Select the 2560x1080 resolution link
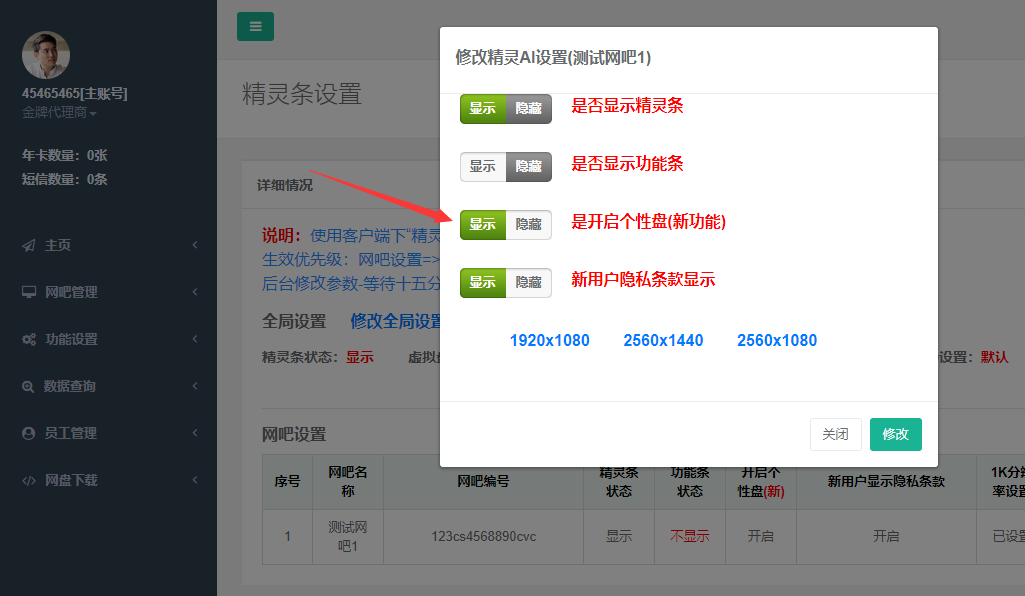The width and height of the screenshot is (1025, 596). click(777, 340)
